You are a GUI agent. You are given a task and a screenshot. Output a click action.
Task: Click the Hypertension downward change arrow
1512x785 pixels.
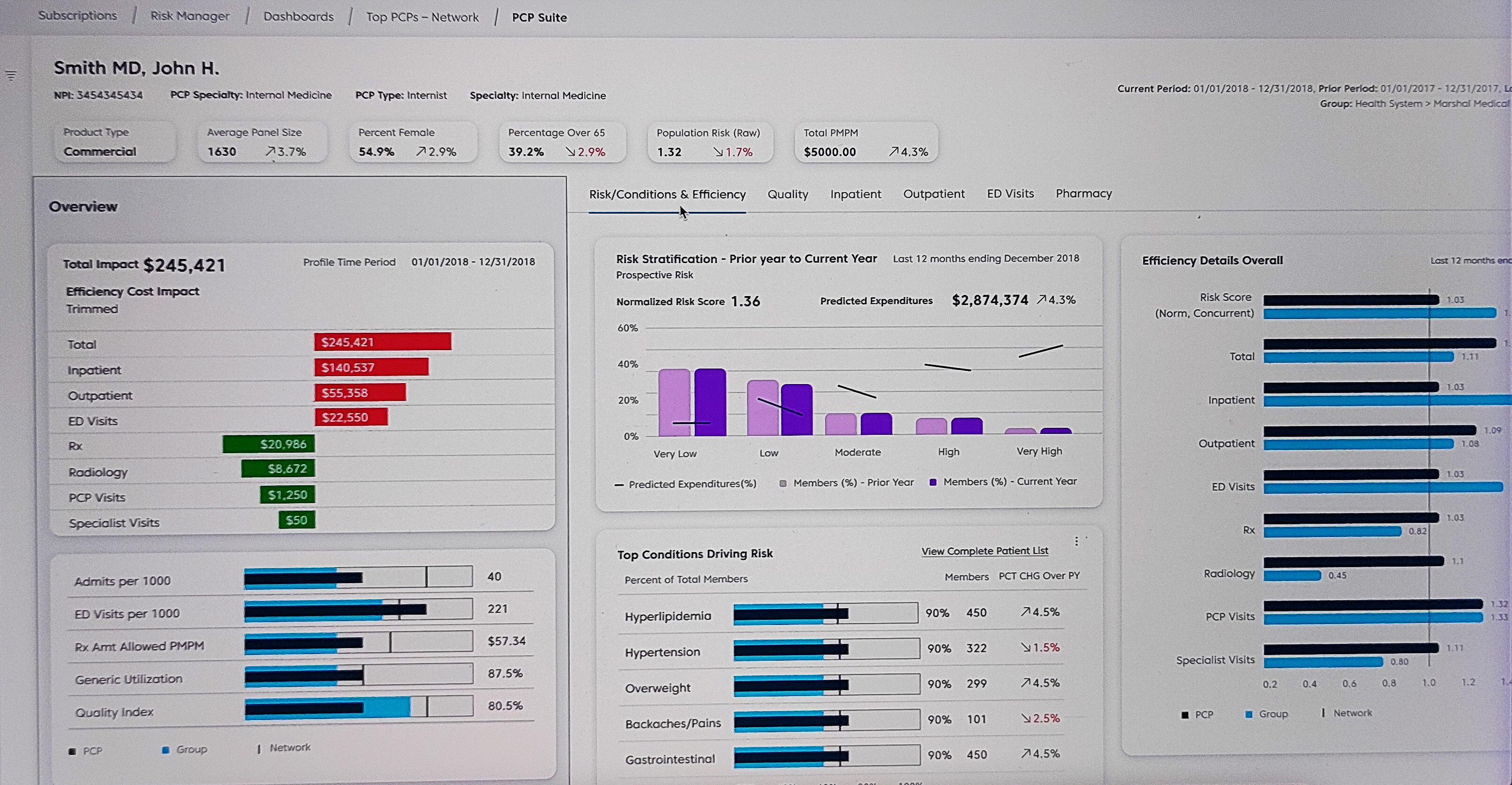coord(1026,648)
